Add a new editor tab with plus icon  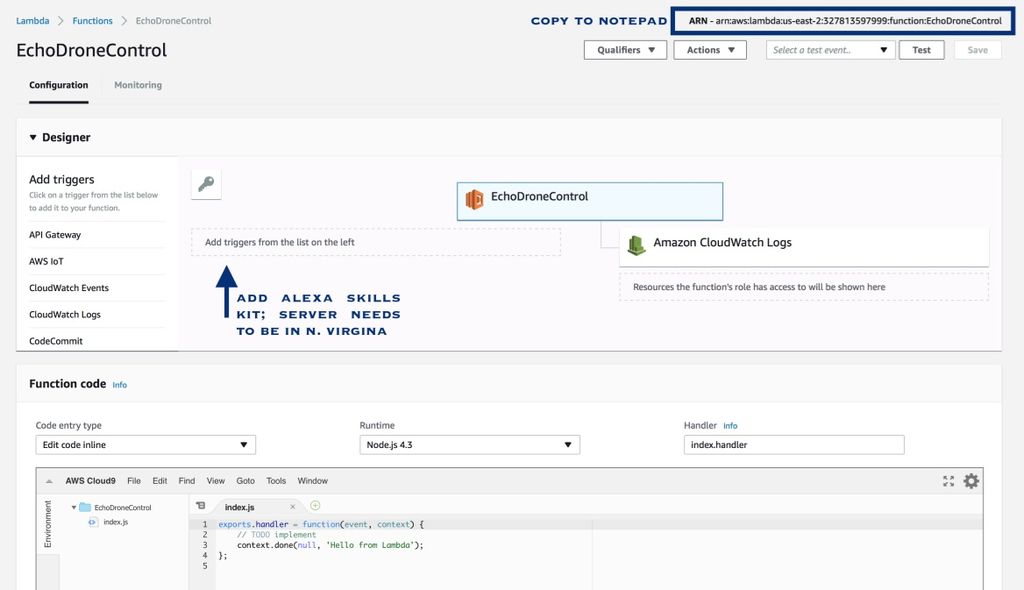coord(315,506)
